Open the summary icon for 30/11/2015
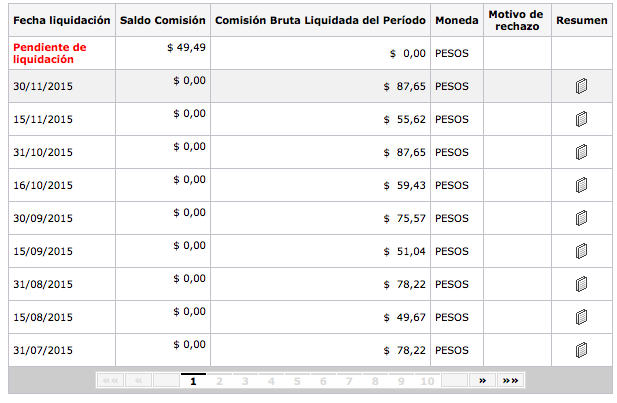The height and width of the screenshot is (403, 617). (x=581, y=87)
